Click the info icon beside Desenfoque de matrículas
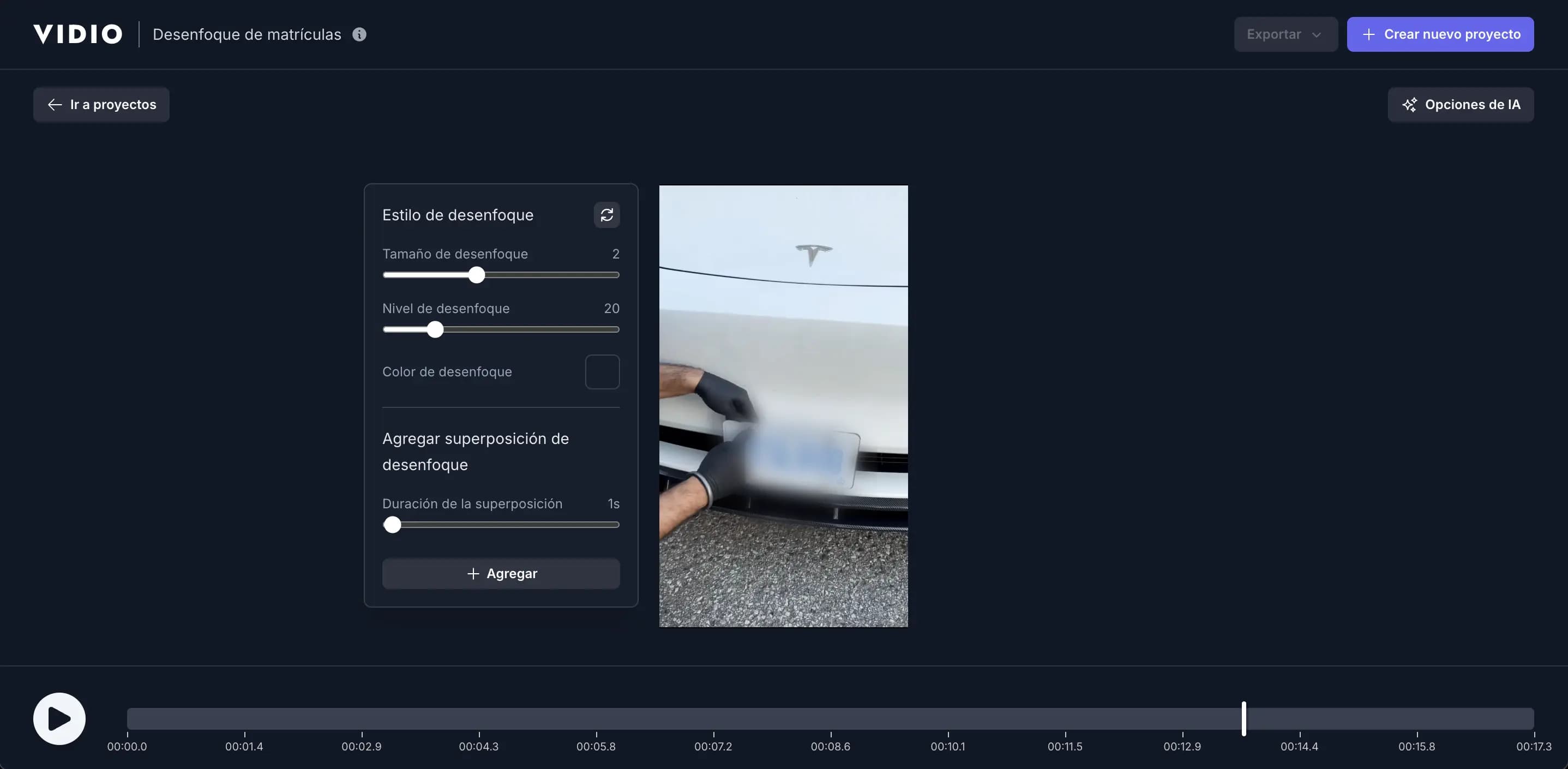1568x769 pixels. (359, 34)
